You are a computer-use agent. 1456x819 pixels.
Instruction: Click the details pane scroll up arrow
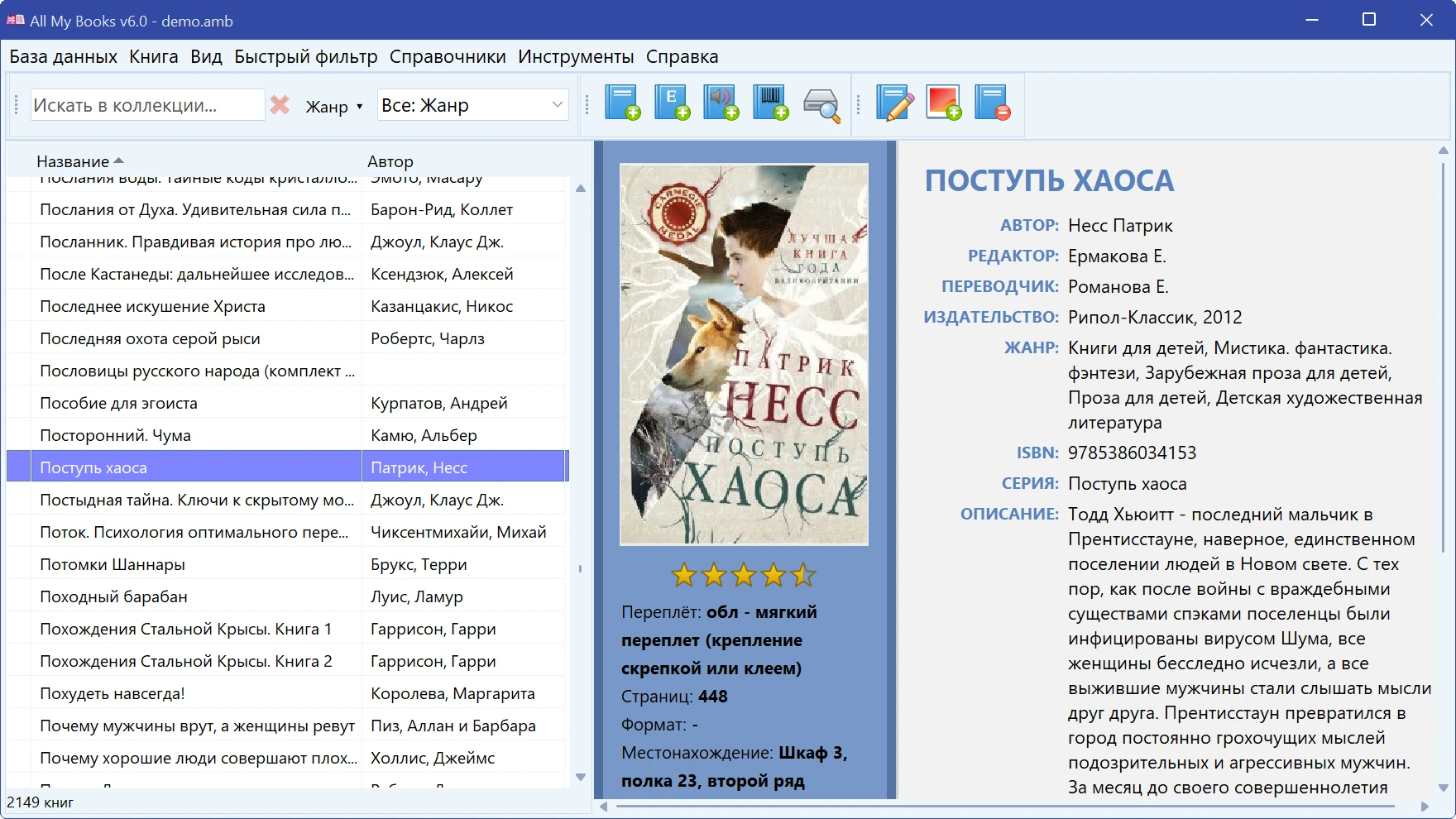(x=1444, y=151)
